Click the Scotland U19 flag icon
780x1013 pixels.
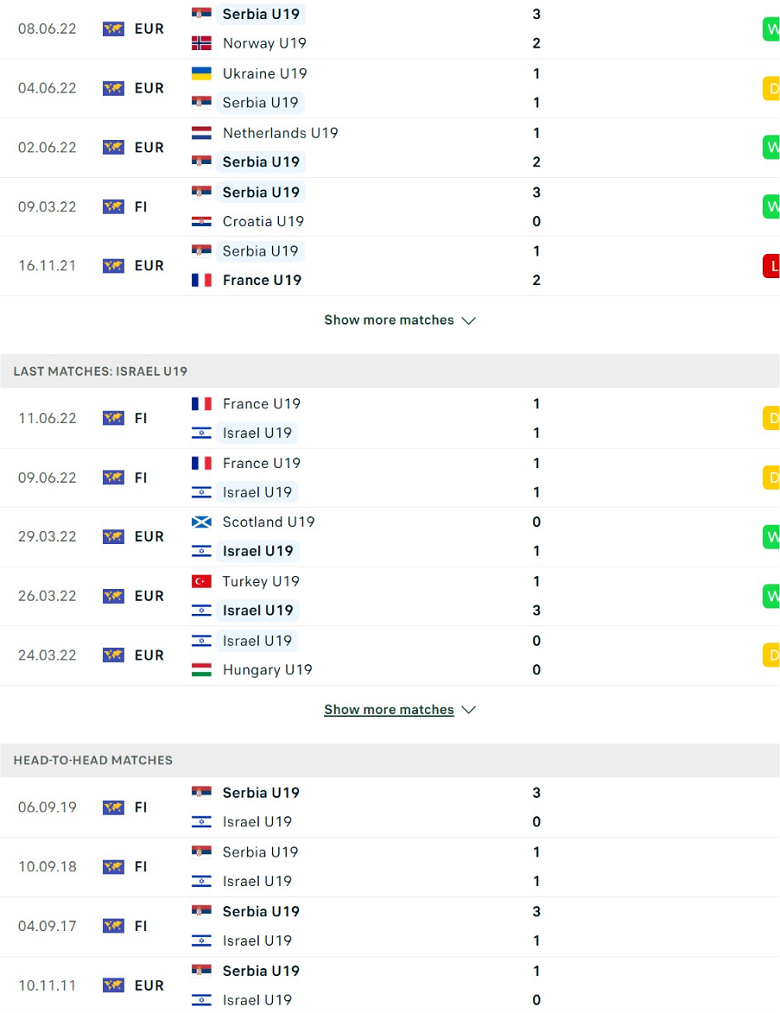[x=202, y=522]
